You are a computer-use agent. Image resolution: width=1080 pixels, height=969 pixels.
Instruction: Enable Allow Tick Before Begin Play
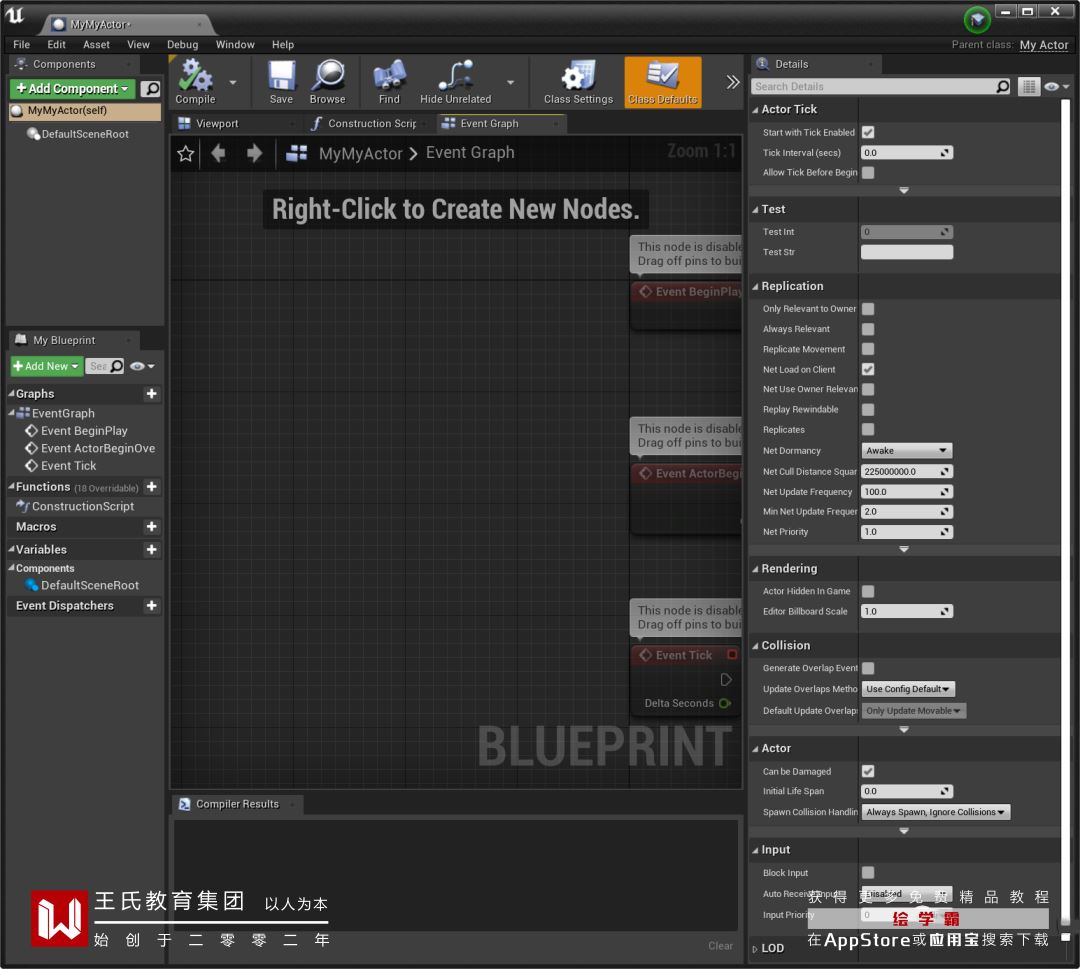click(x=868, y=172)
